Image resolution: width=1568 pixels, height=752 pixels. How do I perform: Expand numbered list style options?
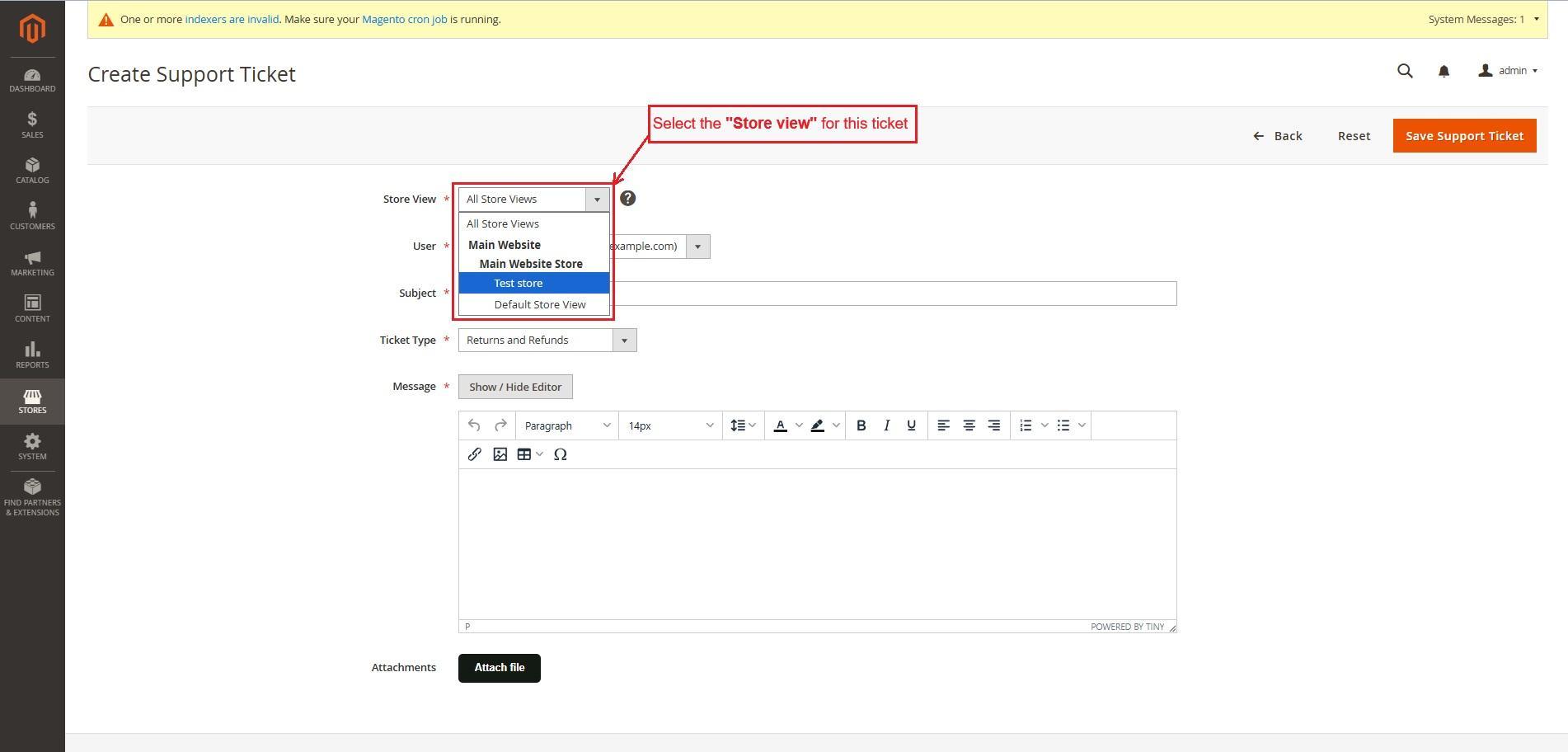click(1045, 425)
